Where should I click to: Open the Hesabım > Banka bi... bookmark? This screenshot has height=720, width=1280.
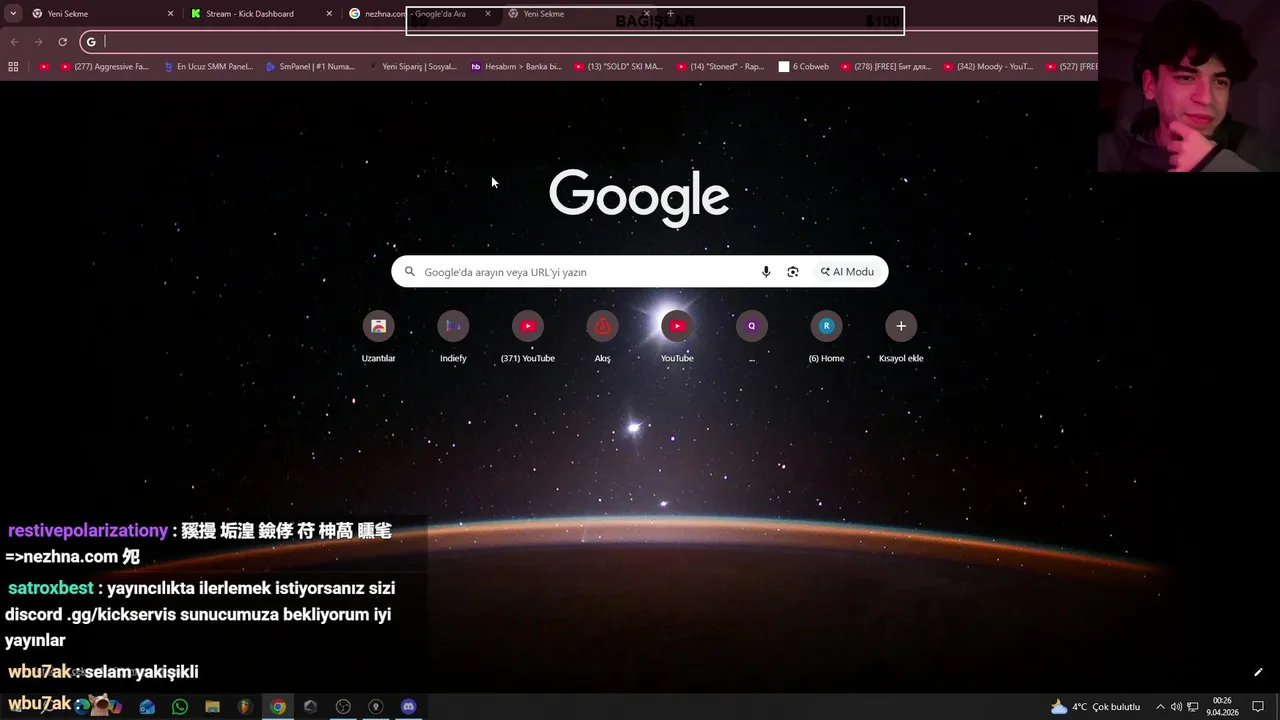pos(516,67)
